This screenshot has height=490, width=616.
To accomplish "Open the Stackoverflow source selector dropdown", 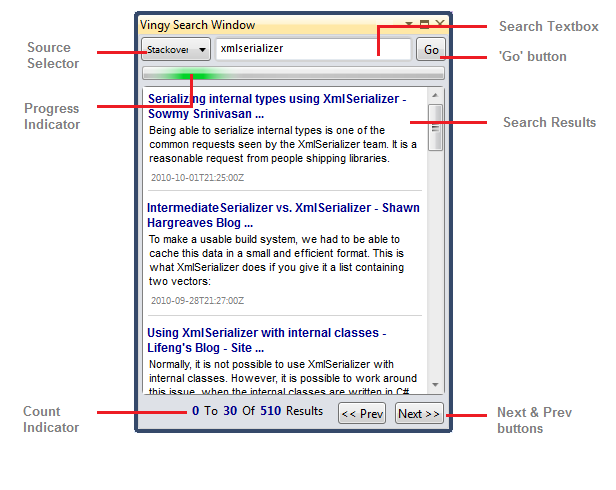I will 176,49.
